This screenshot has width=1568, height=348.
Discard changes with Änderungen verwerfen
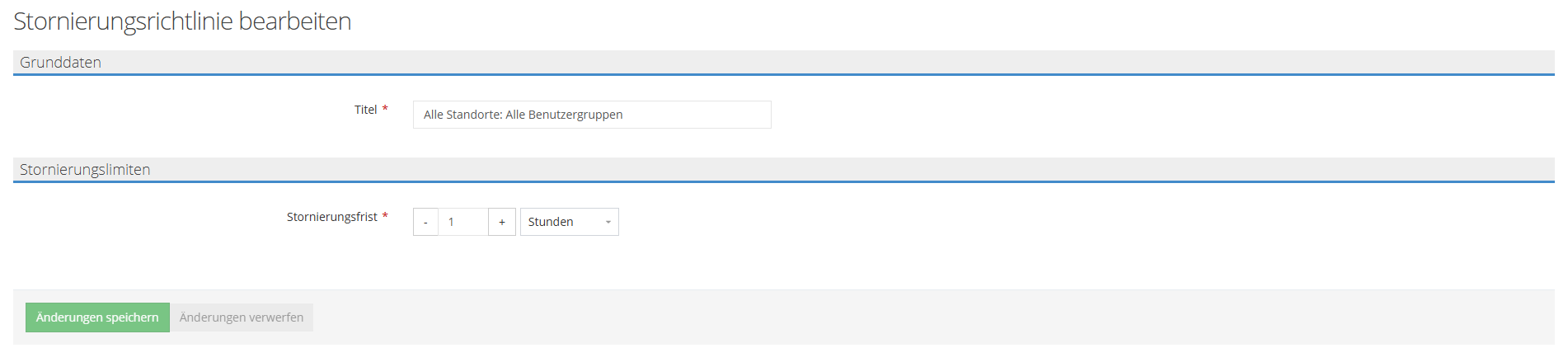242,317
